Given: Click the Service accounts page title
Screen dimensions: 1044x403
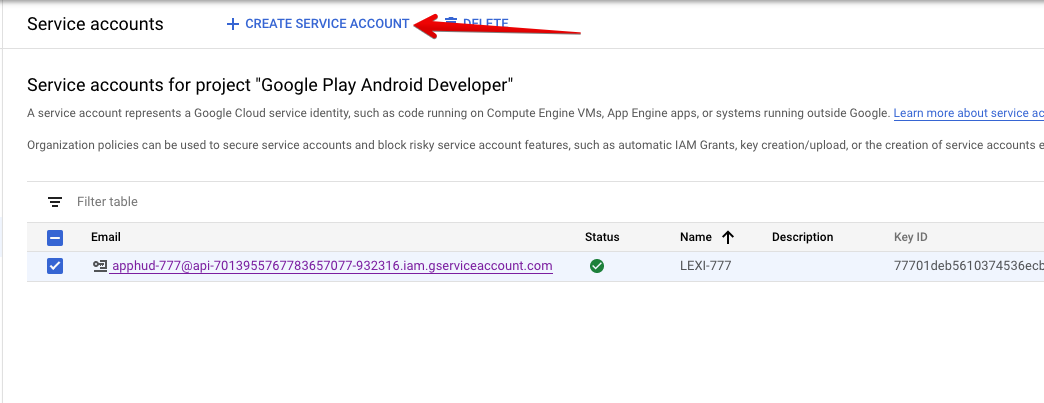Looking at the screenshot, I should coord(95,24).
